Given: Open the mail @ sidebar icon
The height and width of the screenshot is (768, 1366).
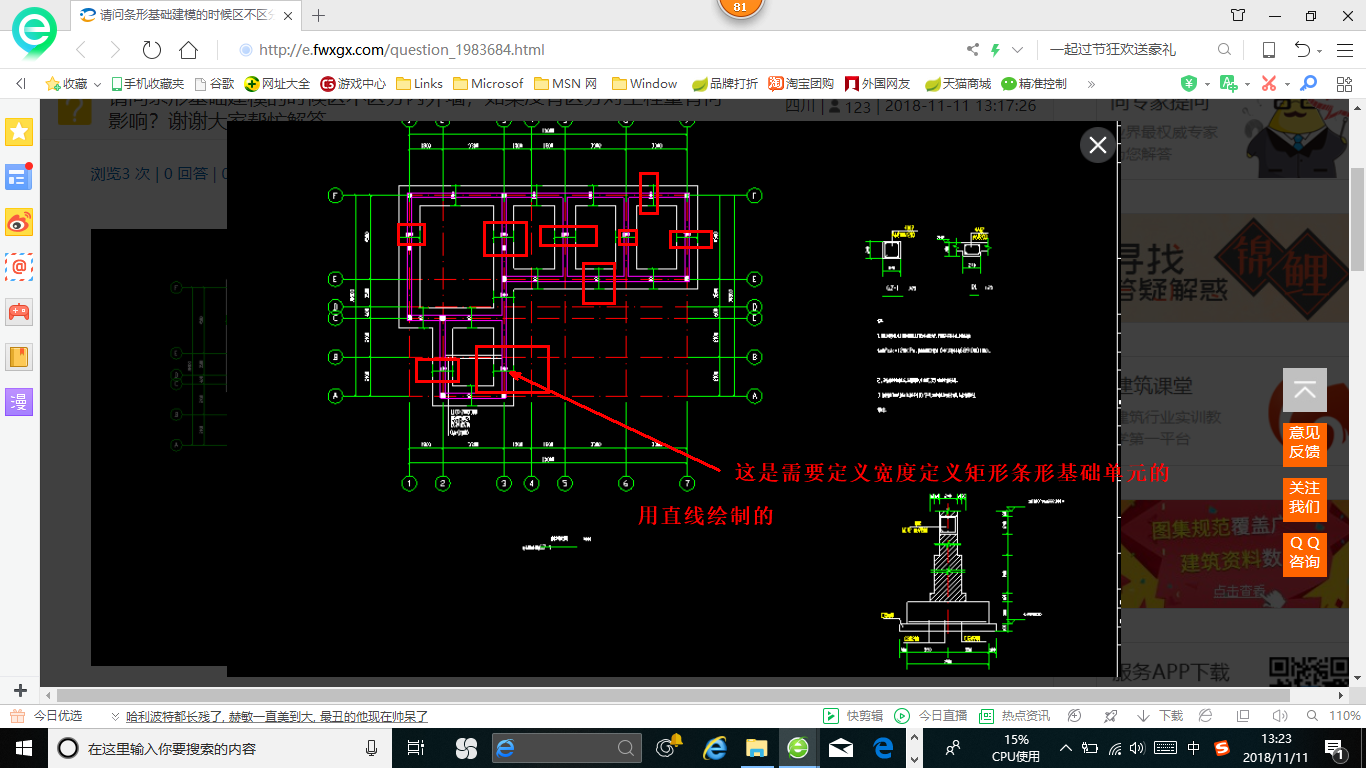Looking at the screenshot, I should click(x=19, y=267).
